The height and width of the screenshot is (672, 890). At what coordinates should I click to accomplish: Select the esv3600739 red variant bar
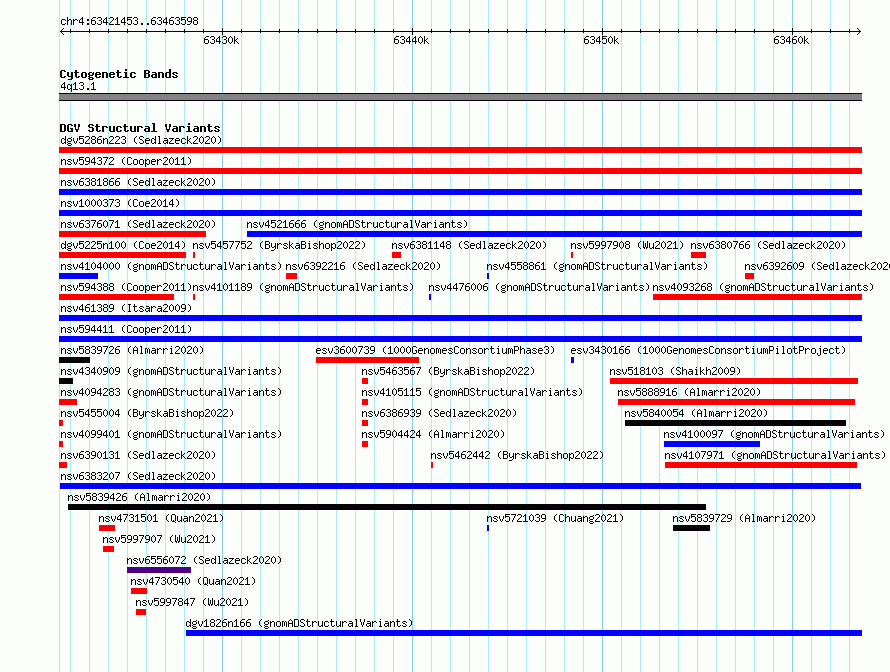pos(367,360)
